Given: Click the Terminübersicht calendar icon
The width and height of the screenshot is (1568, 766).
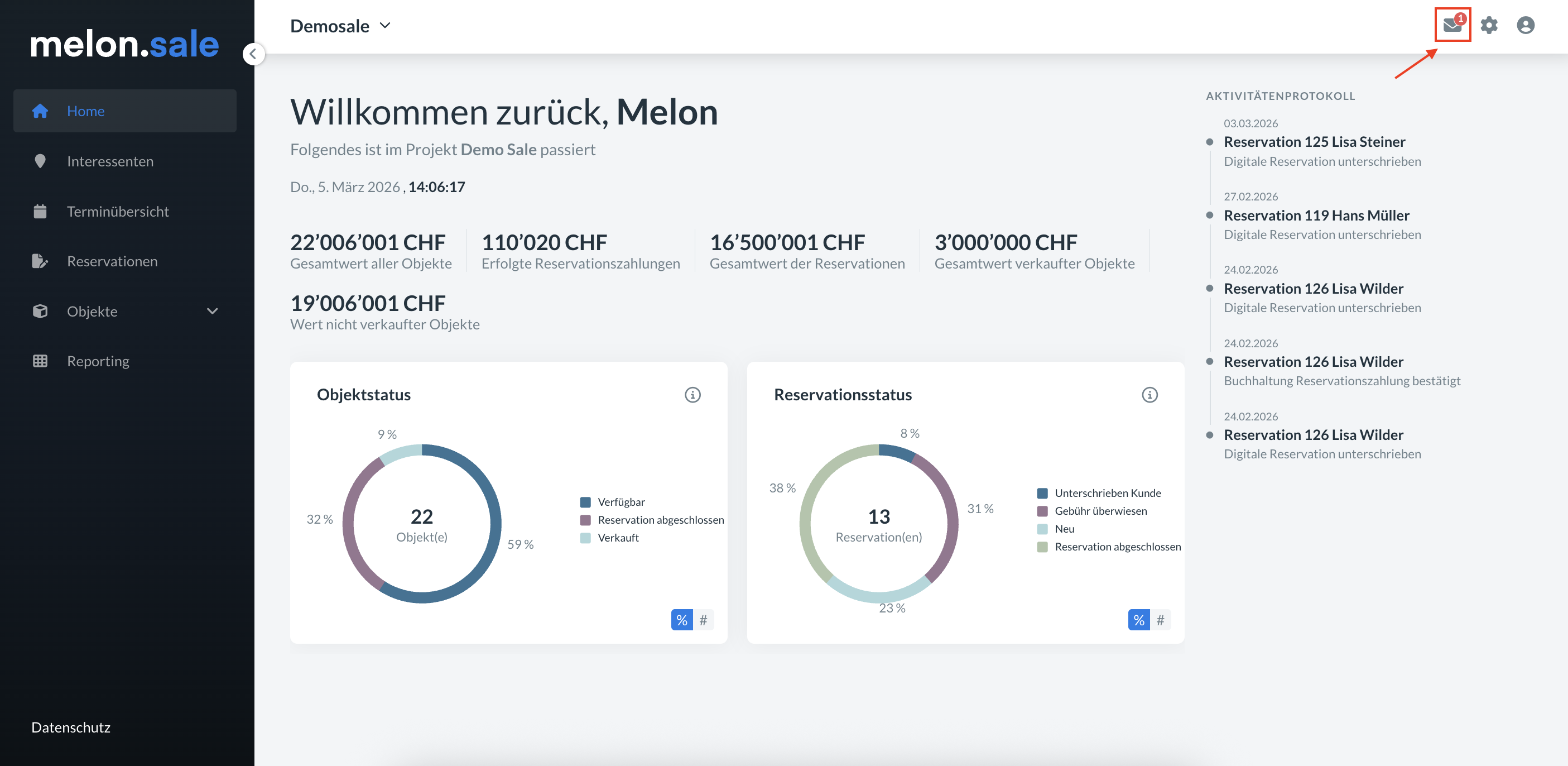Looking at the screenshot, I should tap(40, 211).
